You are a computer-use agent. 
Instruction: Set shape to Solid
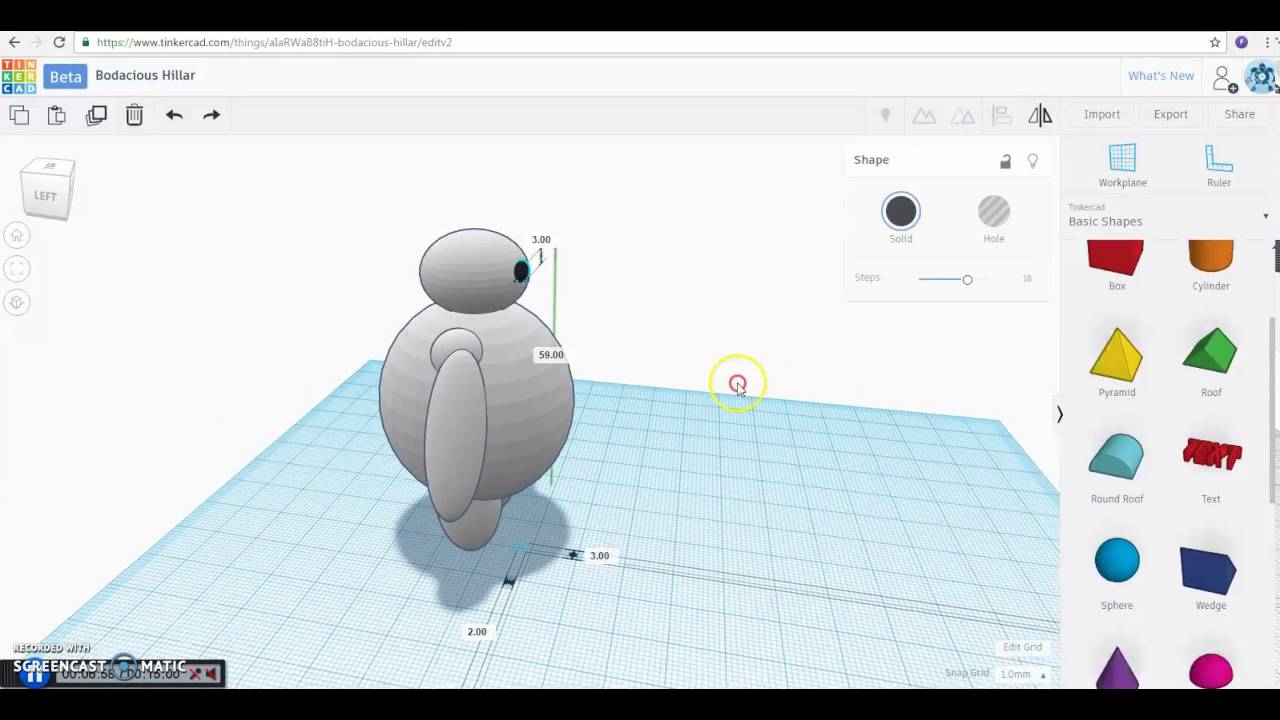tap(901, 212)
